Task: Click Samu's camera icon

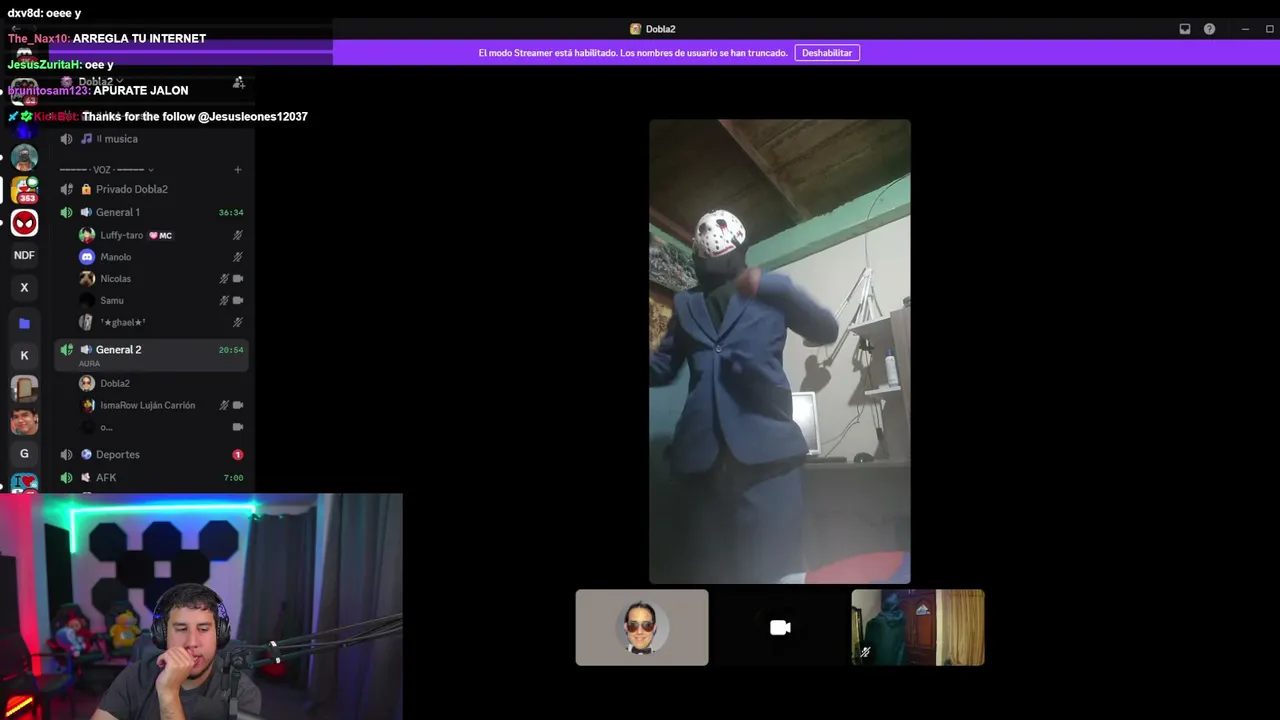Action: pyautogui.click(x=238, y=300)
